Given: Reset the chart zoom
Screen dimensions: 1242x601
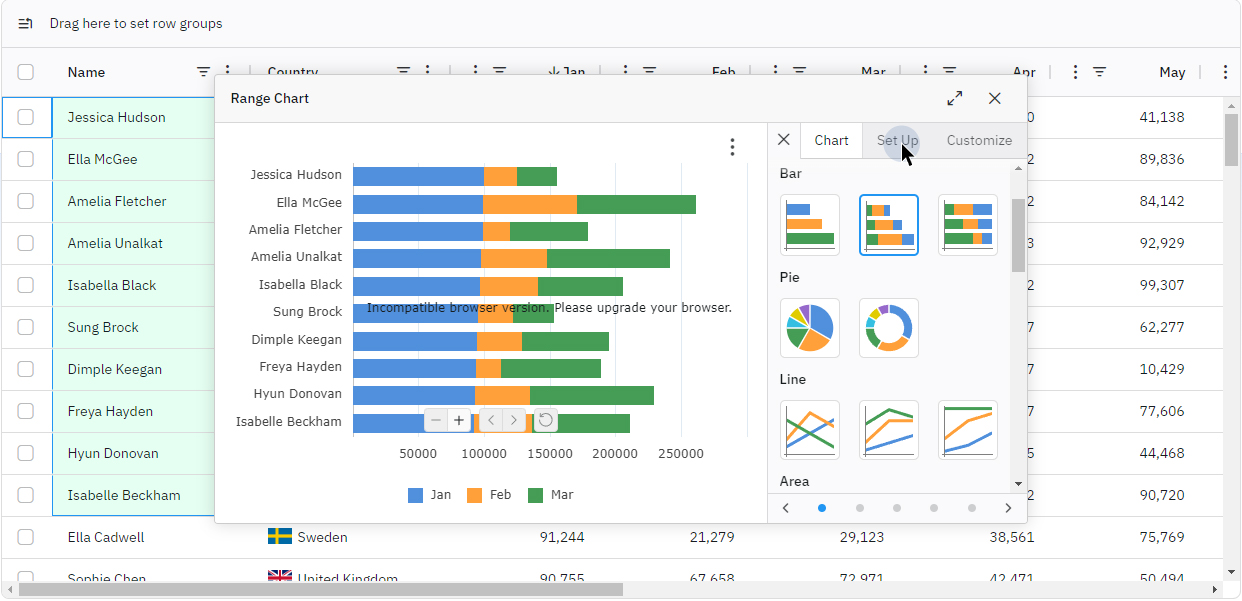Looking at the screenshot, I should [x=546, y=420].
